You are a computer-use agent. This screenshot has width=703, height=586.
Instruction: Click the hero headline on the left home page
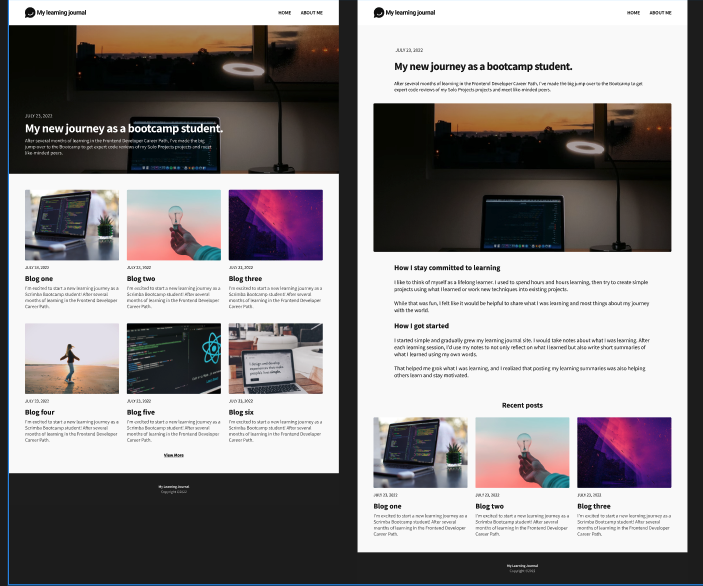(x=124, y=129)
